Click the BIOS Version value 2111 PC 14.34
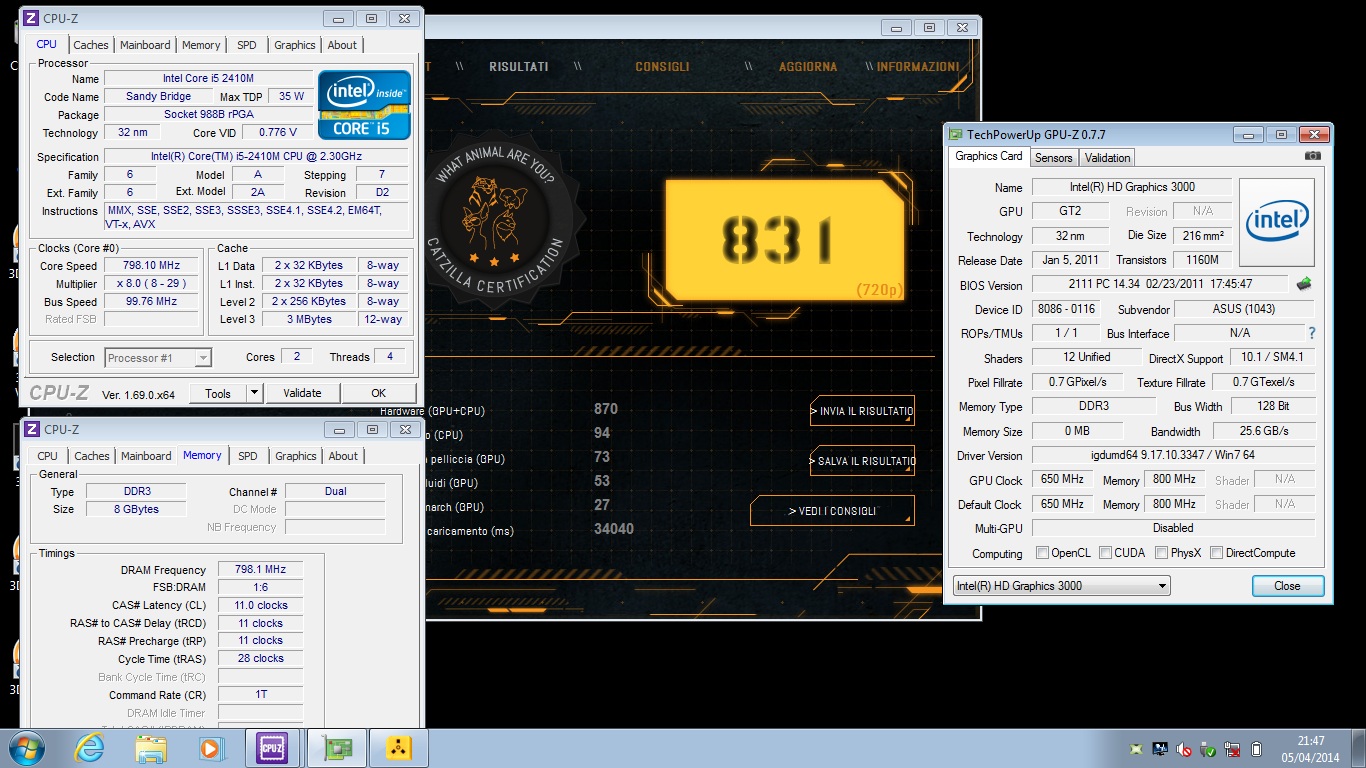 (x=1160, y=284)
